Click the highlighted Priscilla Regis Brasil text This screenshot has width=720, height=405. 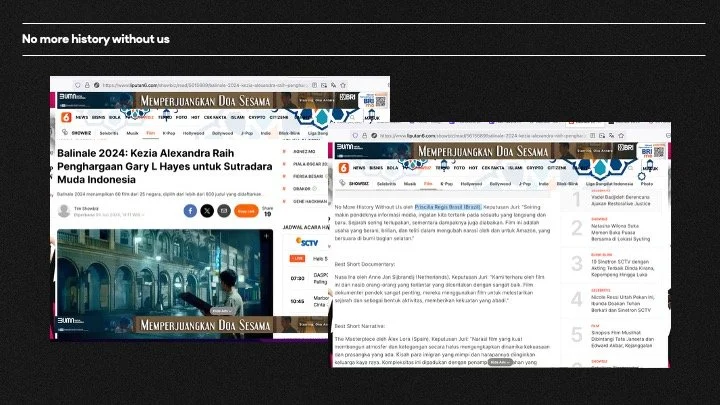(x=448, y=207)
